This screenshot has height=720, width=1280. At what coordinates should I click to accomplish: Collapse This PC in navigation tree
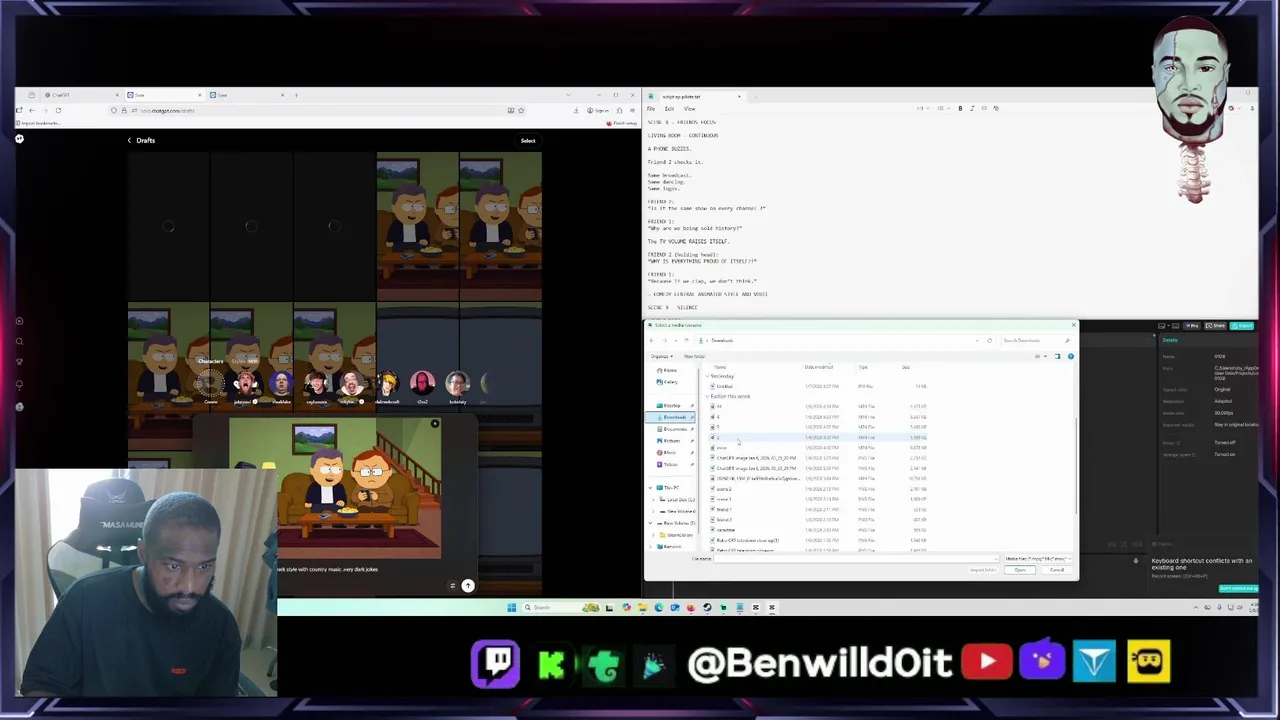click(650, 488)
